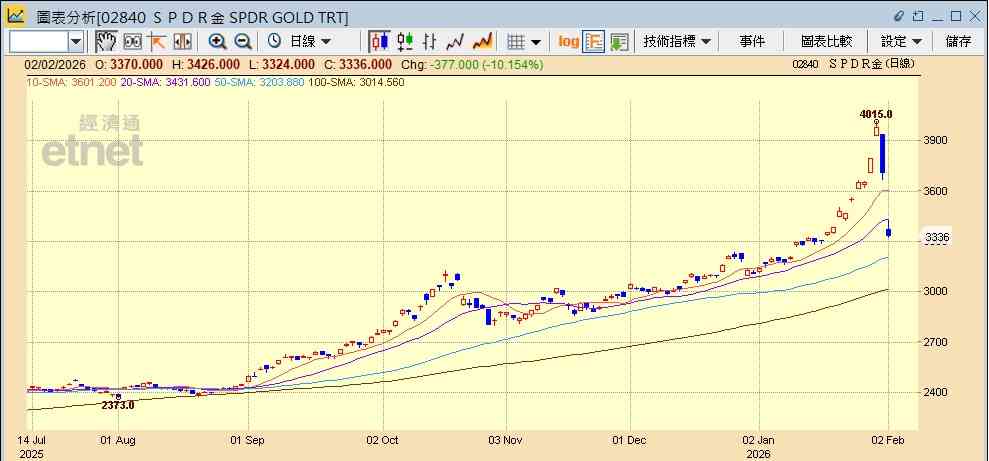Select the line chart style
Image resolution: width=989 pixels, height=461 pixels.
[455, 42]
